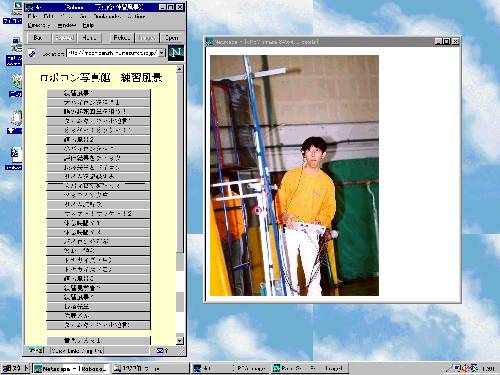Click the Home toolbar button
500x375 pixels.
tap(89, 38)
